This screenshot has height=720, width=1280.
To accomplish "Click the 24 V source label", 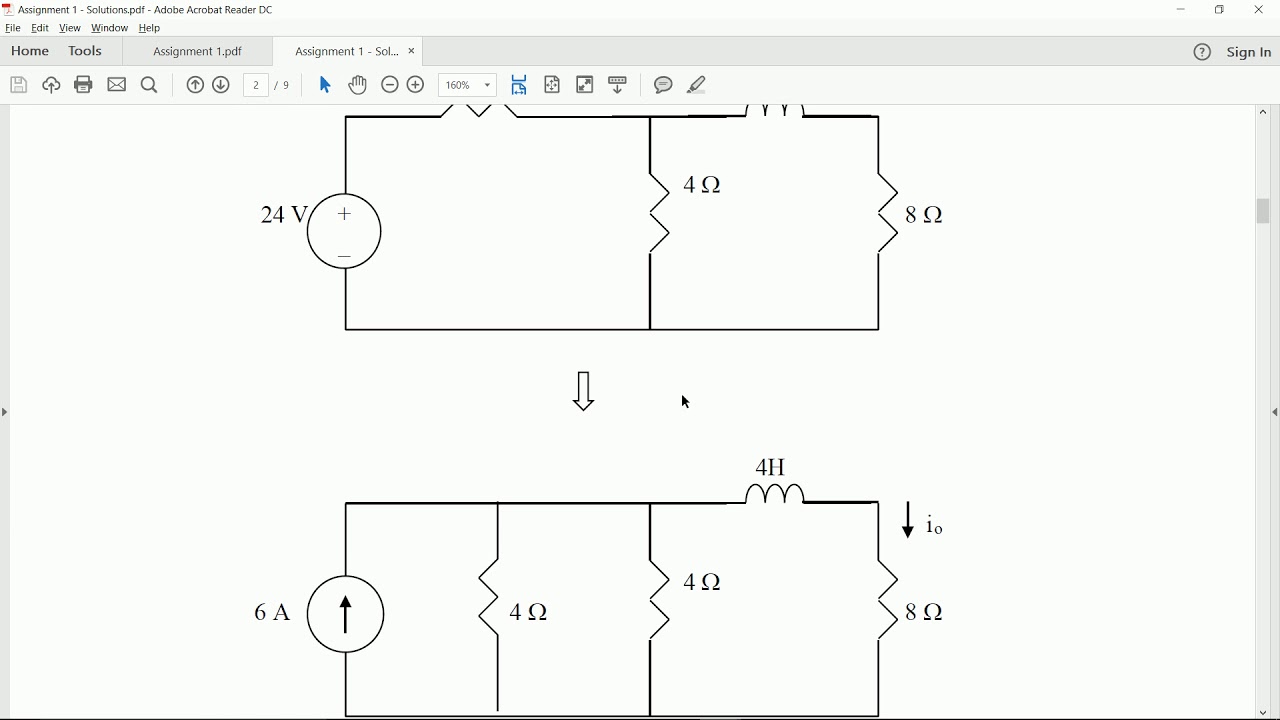I will click(284, 214).
